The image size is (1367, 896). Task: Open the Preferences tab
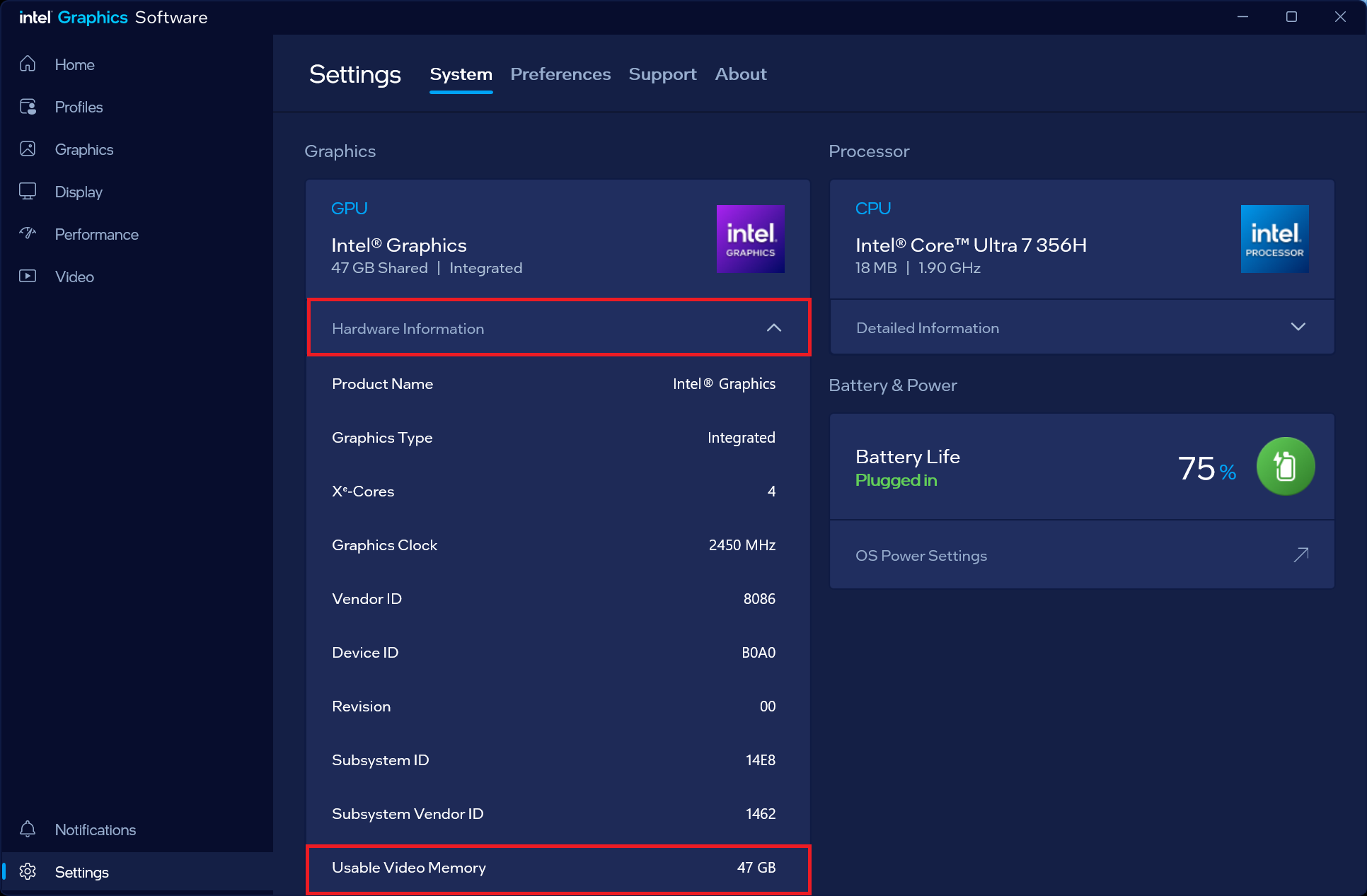pos(560,74)
